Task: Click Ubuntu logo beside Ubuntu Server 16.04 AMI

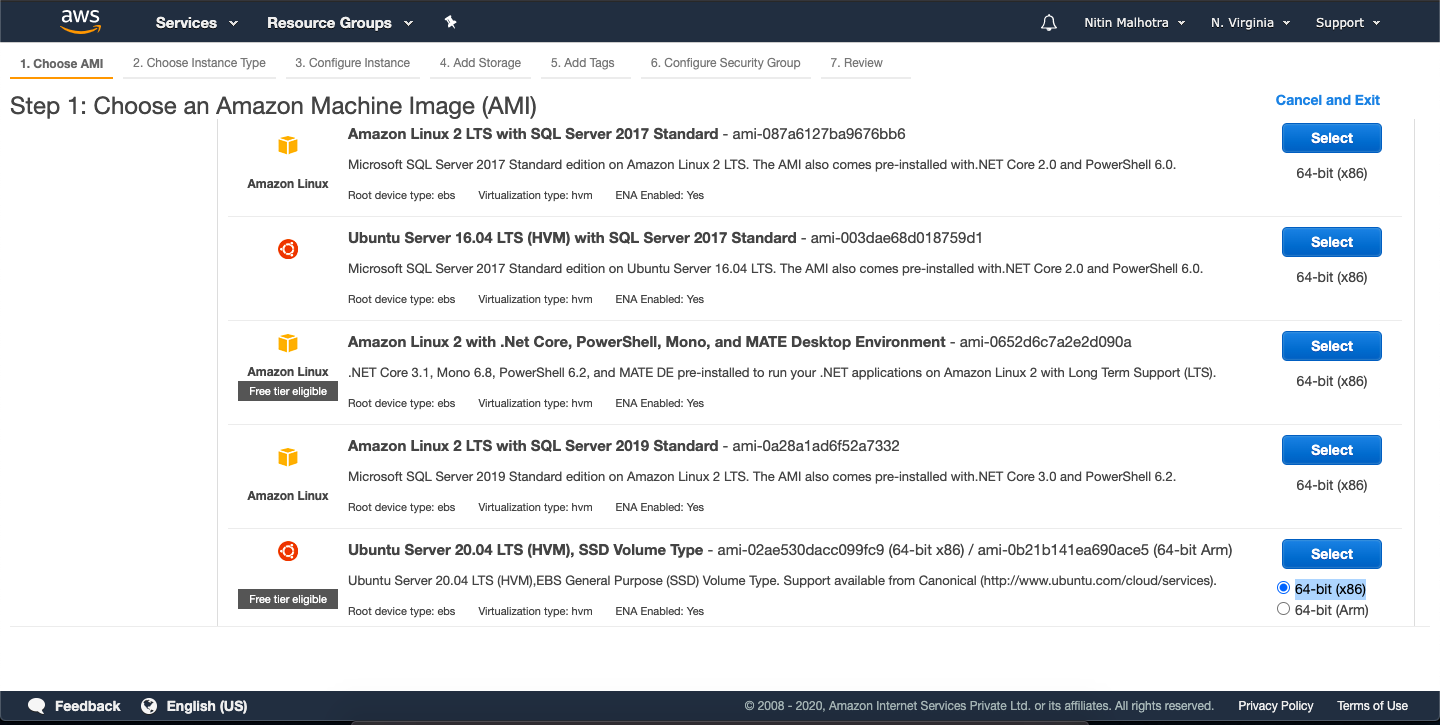Action: [x=288, y=250]
